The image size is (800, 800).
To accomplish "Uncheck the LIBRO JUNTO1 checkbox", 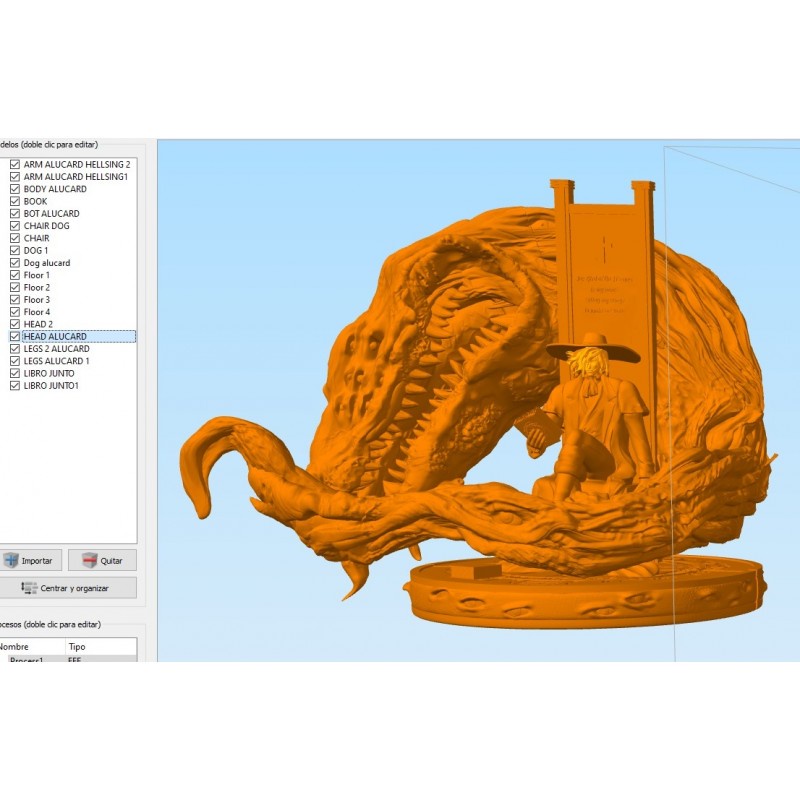I will tap(14, 386).
